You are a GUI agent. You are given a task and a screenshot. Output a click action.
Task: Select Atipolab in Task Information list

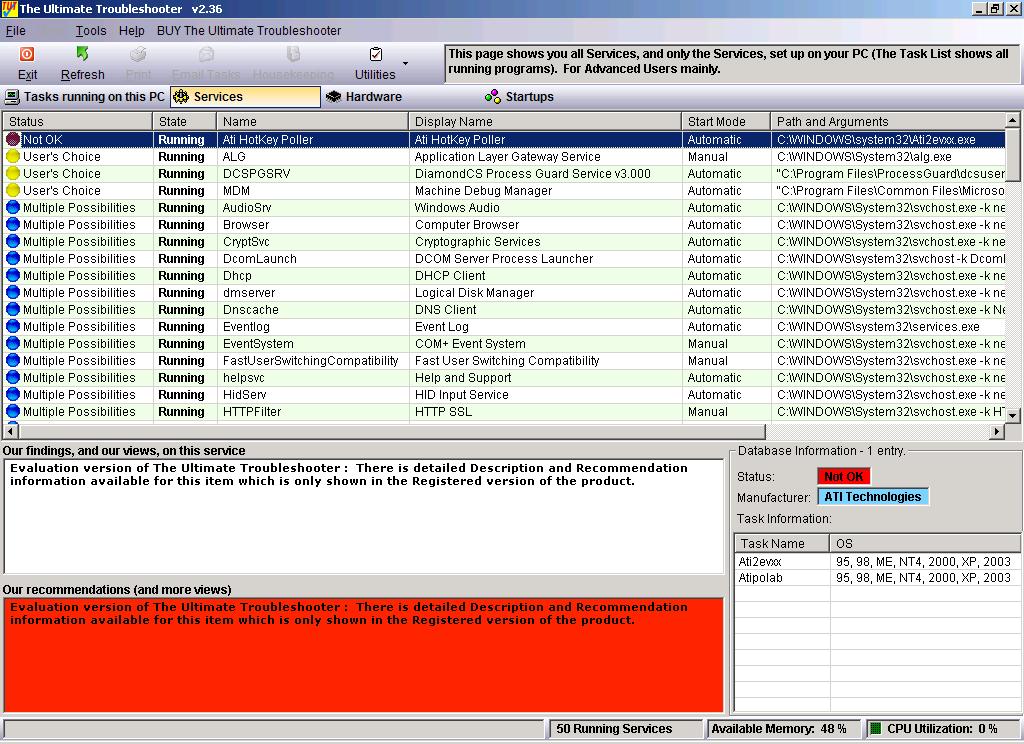pos(760,578)
